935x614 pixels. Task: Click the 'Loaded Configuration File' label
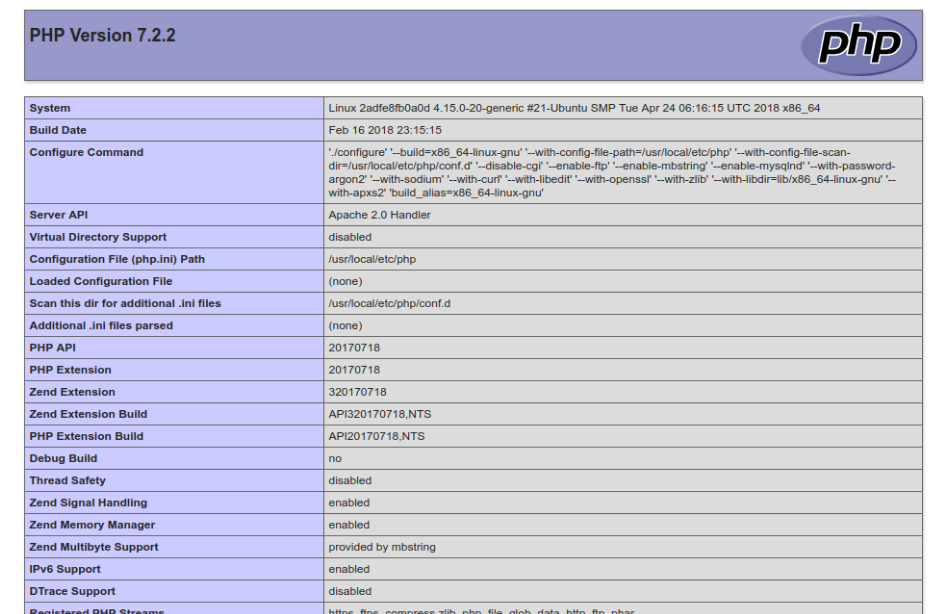(x=101, y=281)
